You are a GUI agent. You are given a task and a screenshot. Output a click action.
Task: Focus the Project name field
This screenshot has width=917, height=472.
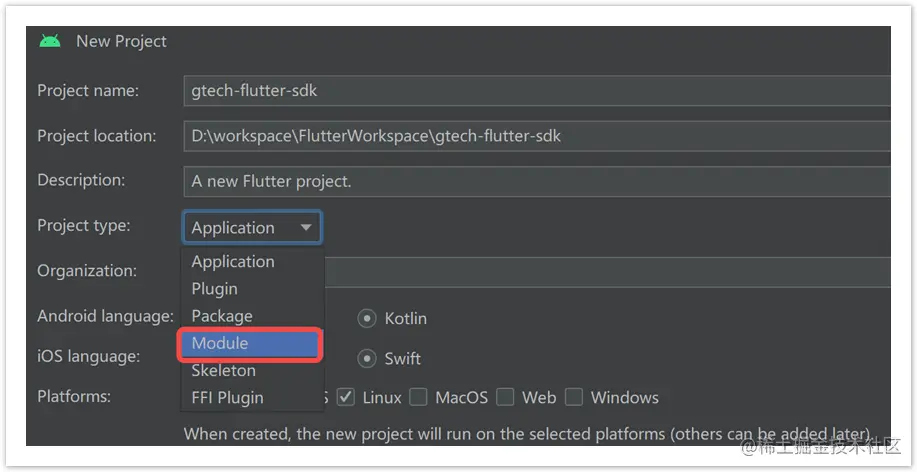point(537,91)
